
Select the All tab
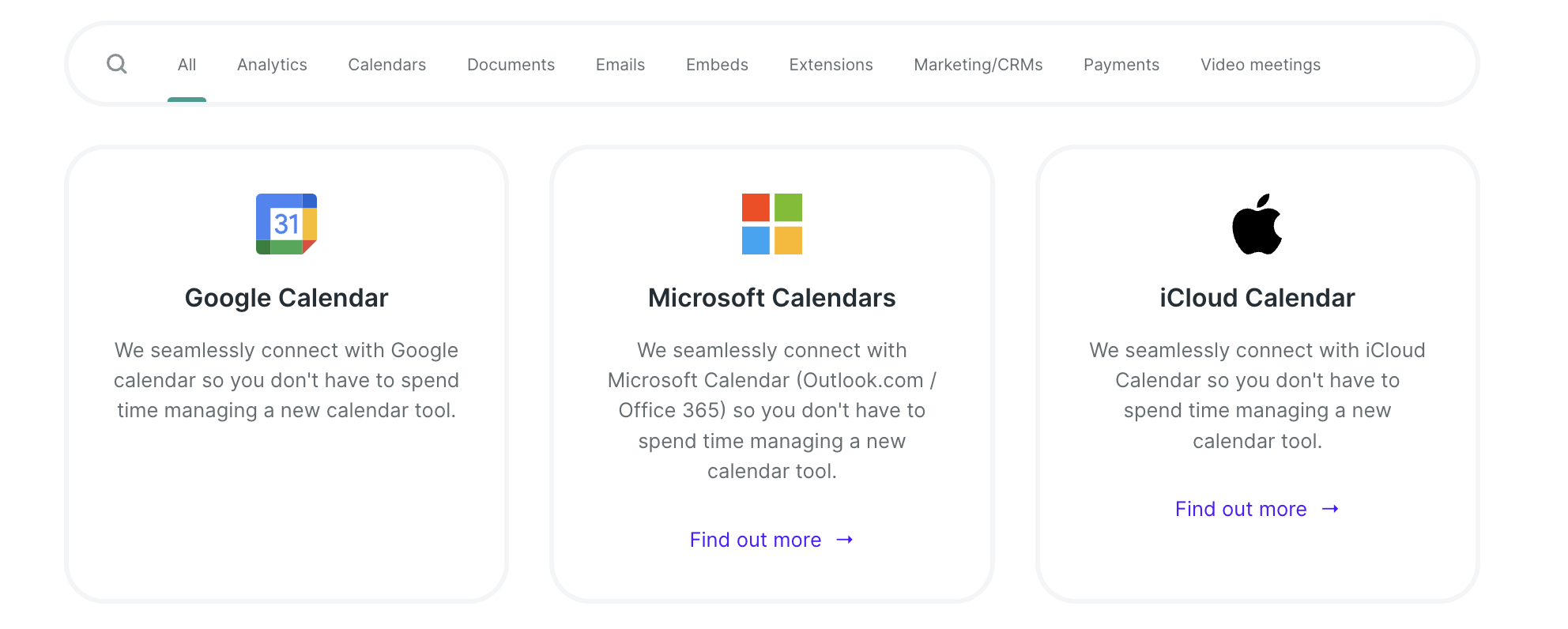187,65
